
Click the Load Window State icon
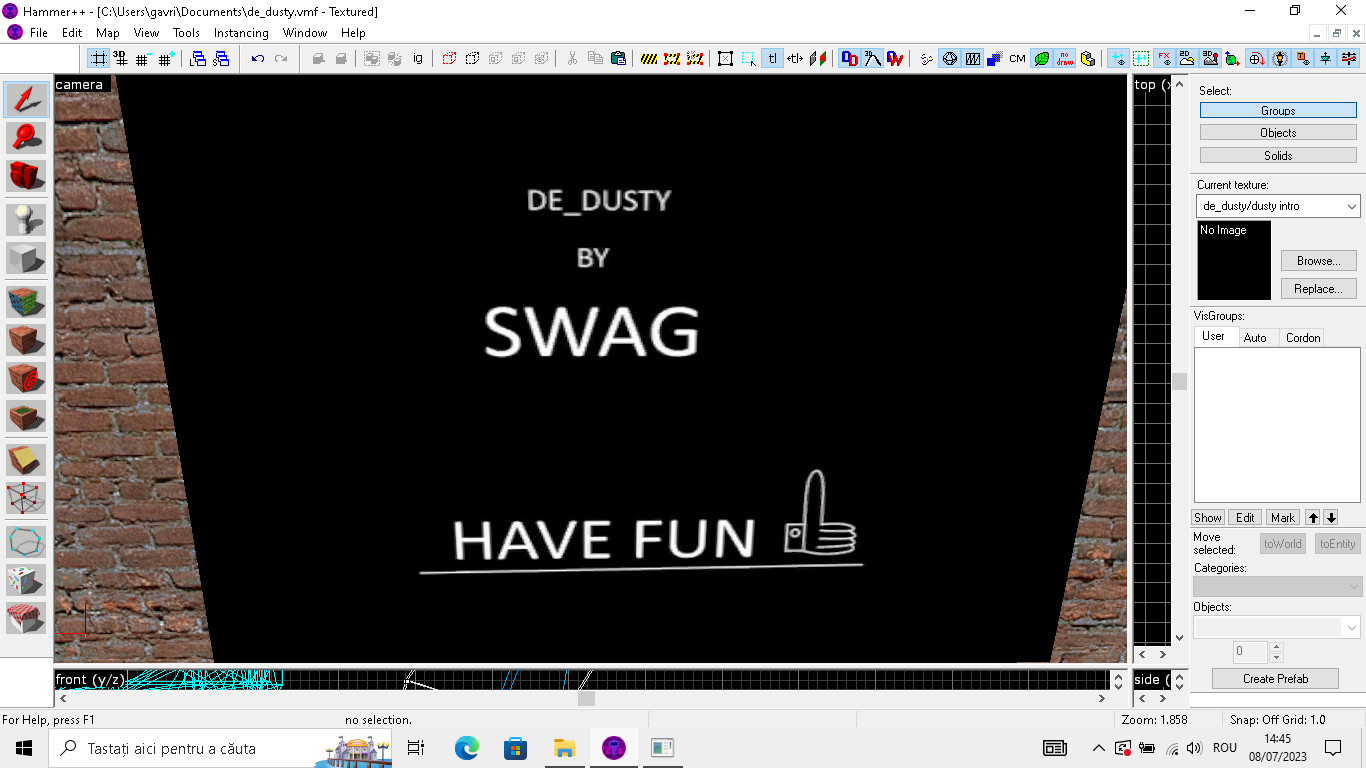[x=198, y=59]
